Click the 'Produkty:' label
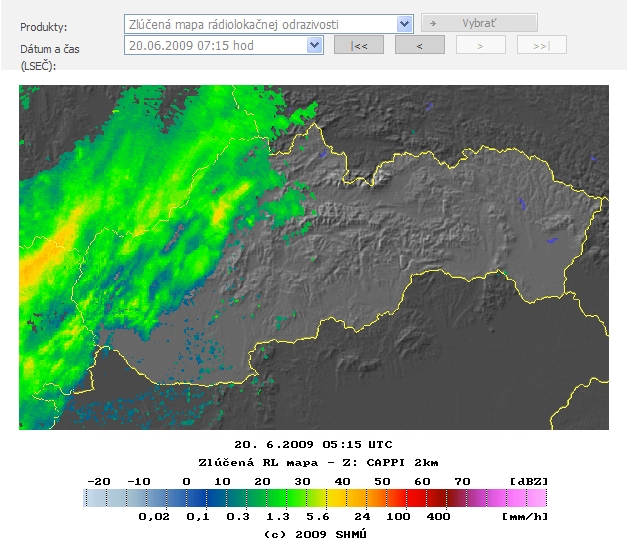This screenshot has height=547, width=644. click(44, 24)
